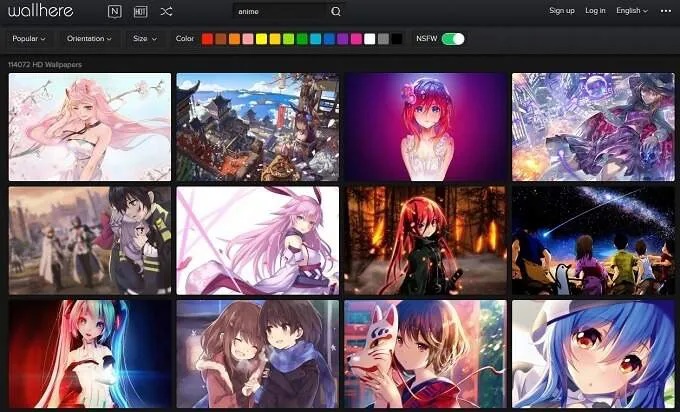Click the 114072 HD Wallpapers count text
Screen dimensions: 680x412
pyautogui.click(x=45, y=65)
